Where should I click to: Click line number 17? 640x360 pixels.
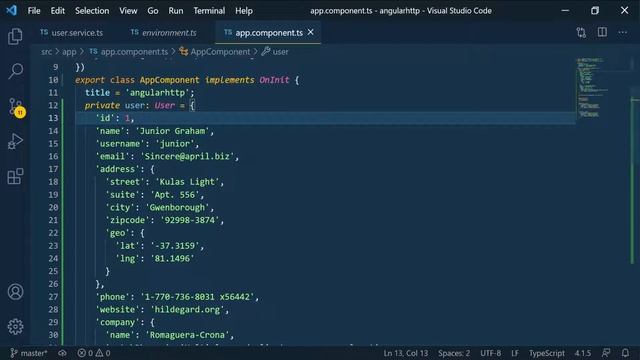pyautogui.click(x=53, y=169)
